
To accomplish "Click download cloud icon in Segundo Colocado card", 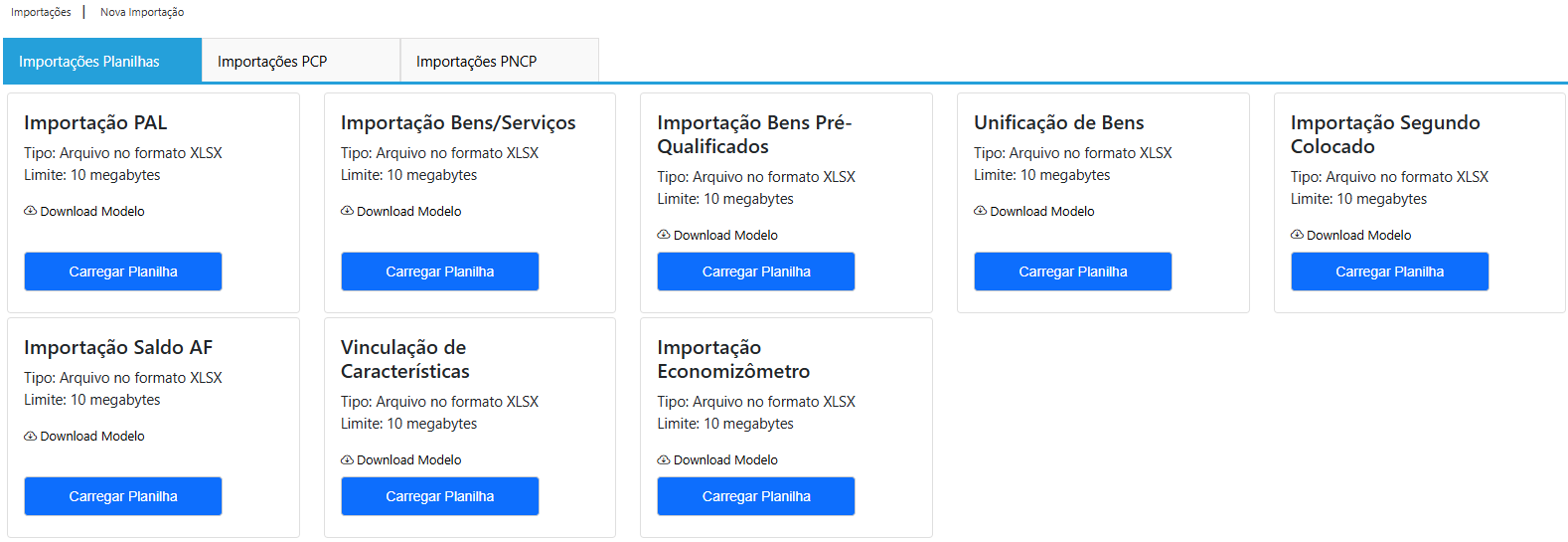I will pos(1297,235).
